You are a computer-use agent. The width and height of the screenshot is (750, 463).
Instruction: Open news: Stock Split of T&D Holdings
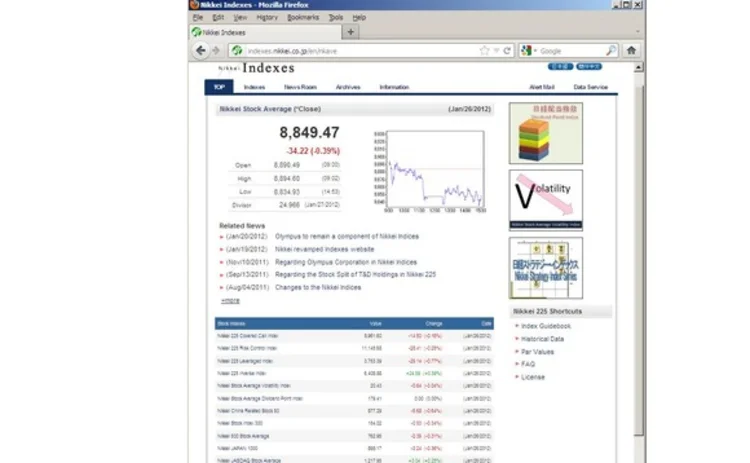(355, 275)
